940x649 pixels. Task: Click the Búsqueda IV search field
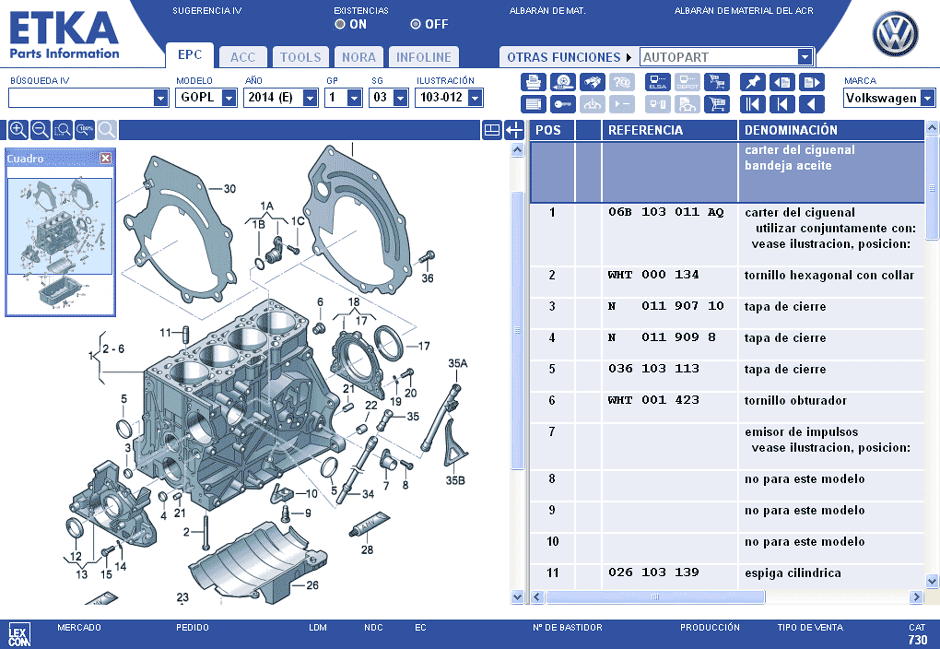tap(81, 98)
